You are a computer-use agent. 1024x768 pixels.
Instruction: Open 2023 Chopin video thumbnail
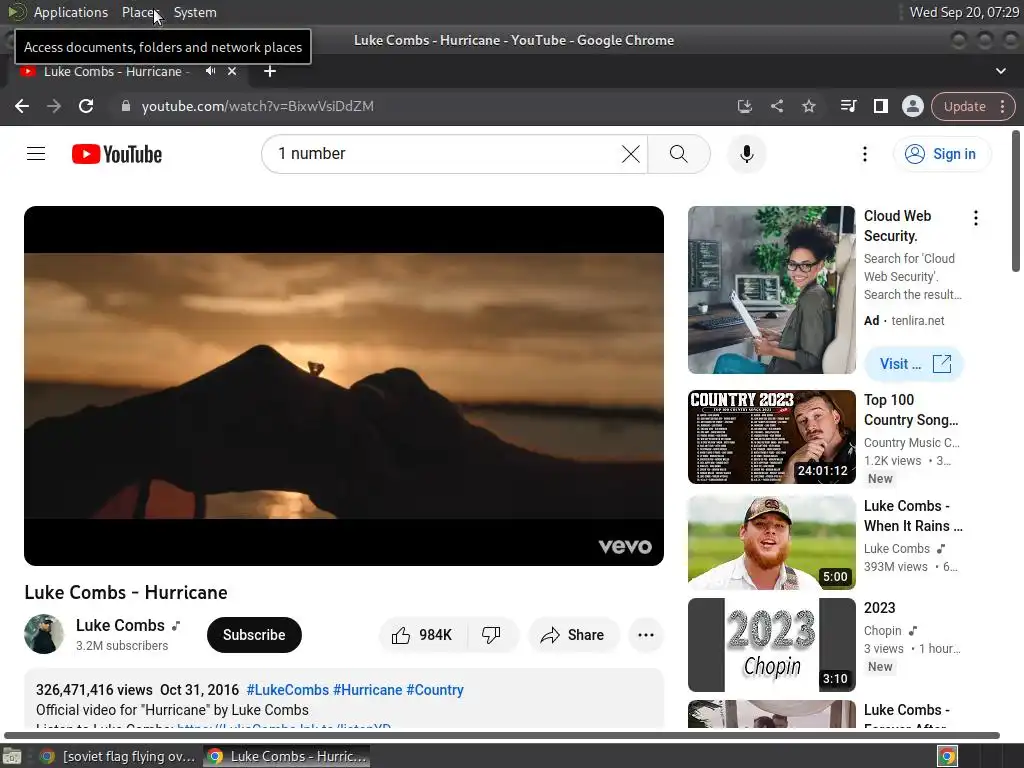point(771,645)
